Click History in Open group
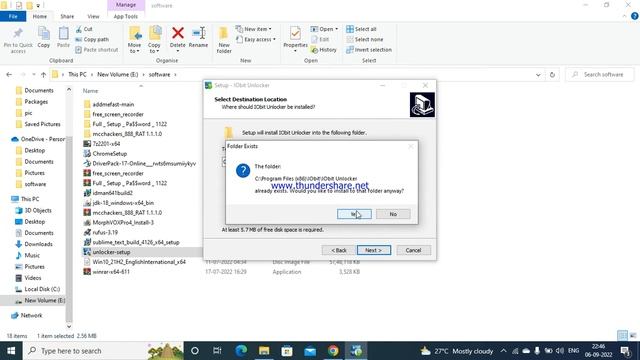640x360 pixels. (324, 50)
